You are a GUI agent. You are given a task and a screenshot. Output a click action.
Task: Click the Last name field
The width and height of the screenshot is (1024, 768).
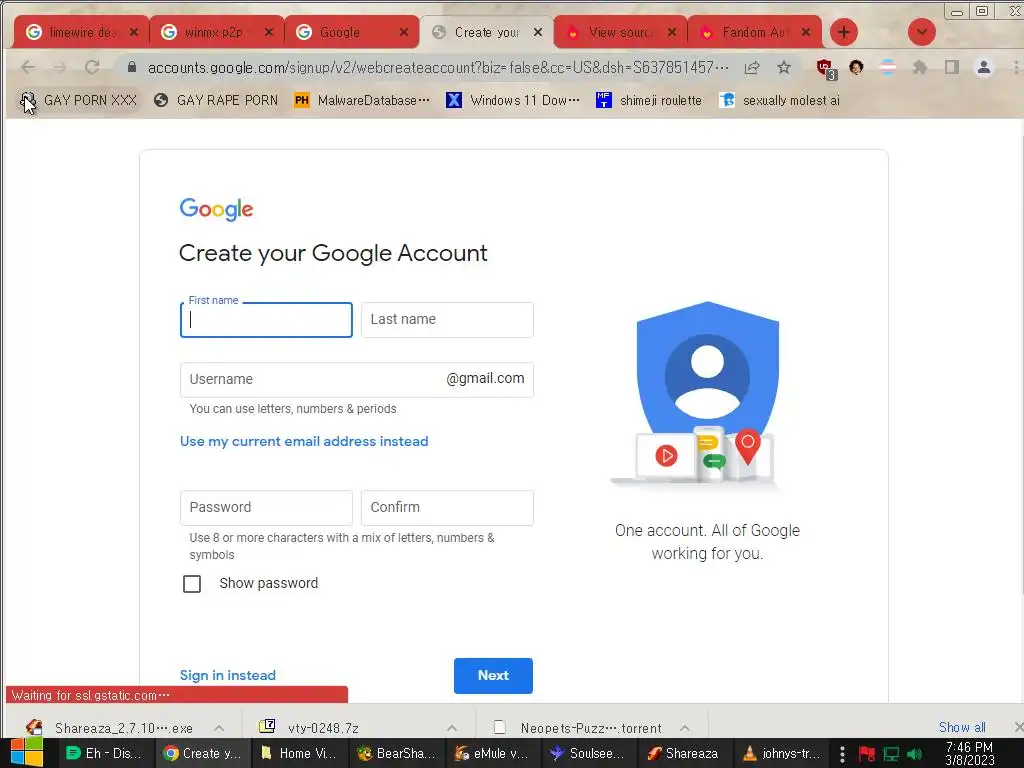447,320
